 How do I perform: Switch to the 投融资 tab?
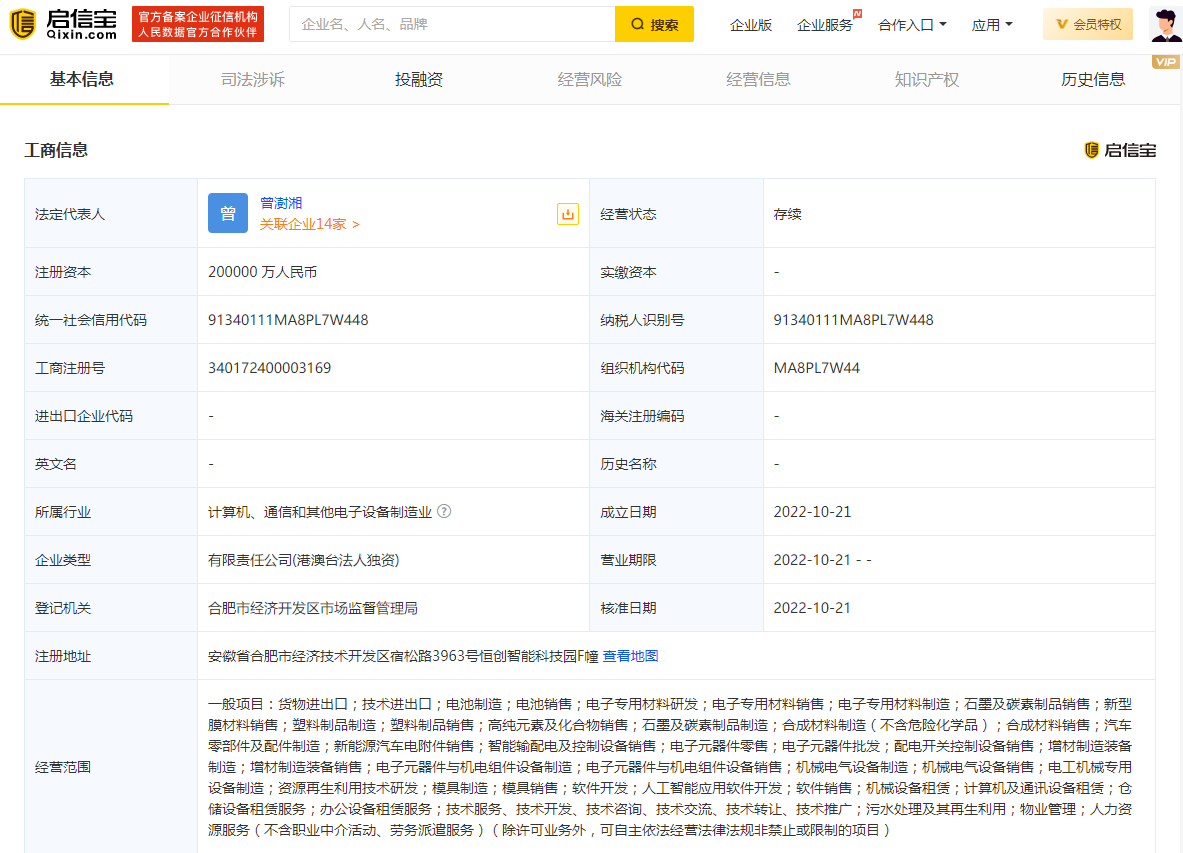pos(419,79)
